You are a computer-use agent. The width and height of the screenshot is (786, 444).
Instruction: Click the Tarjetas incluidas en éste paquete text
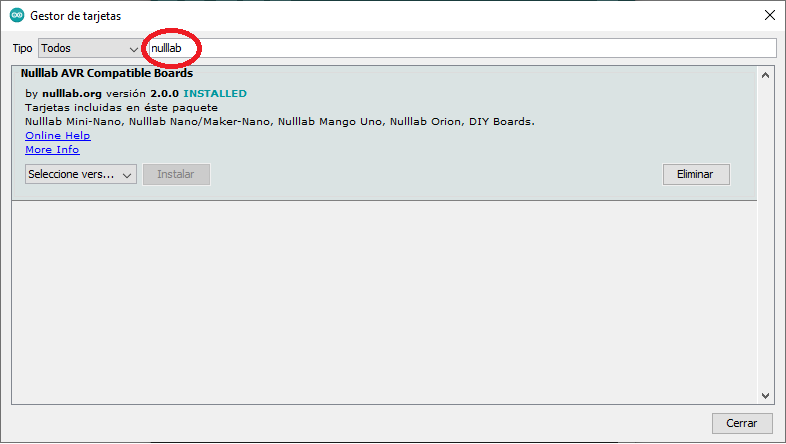point(121,108)
